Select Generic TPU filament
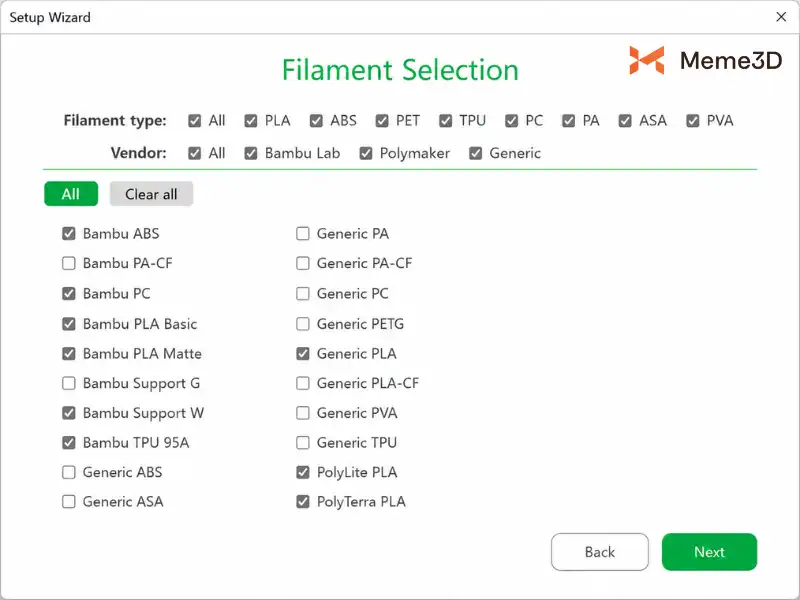 pyautogui.click(x=303, y=442)
